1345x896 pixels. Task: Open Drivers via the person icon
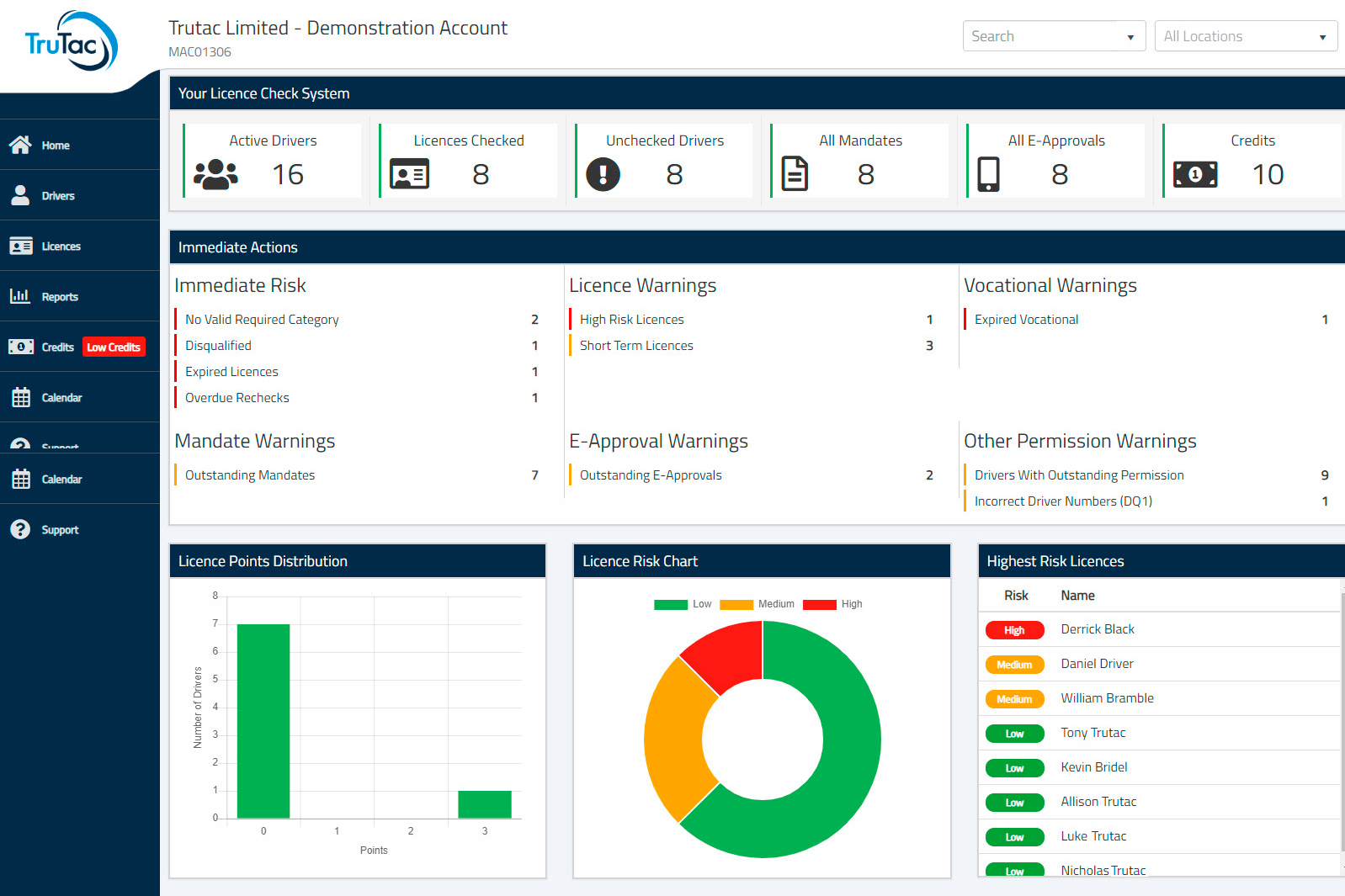click(20, 195)
